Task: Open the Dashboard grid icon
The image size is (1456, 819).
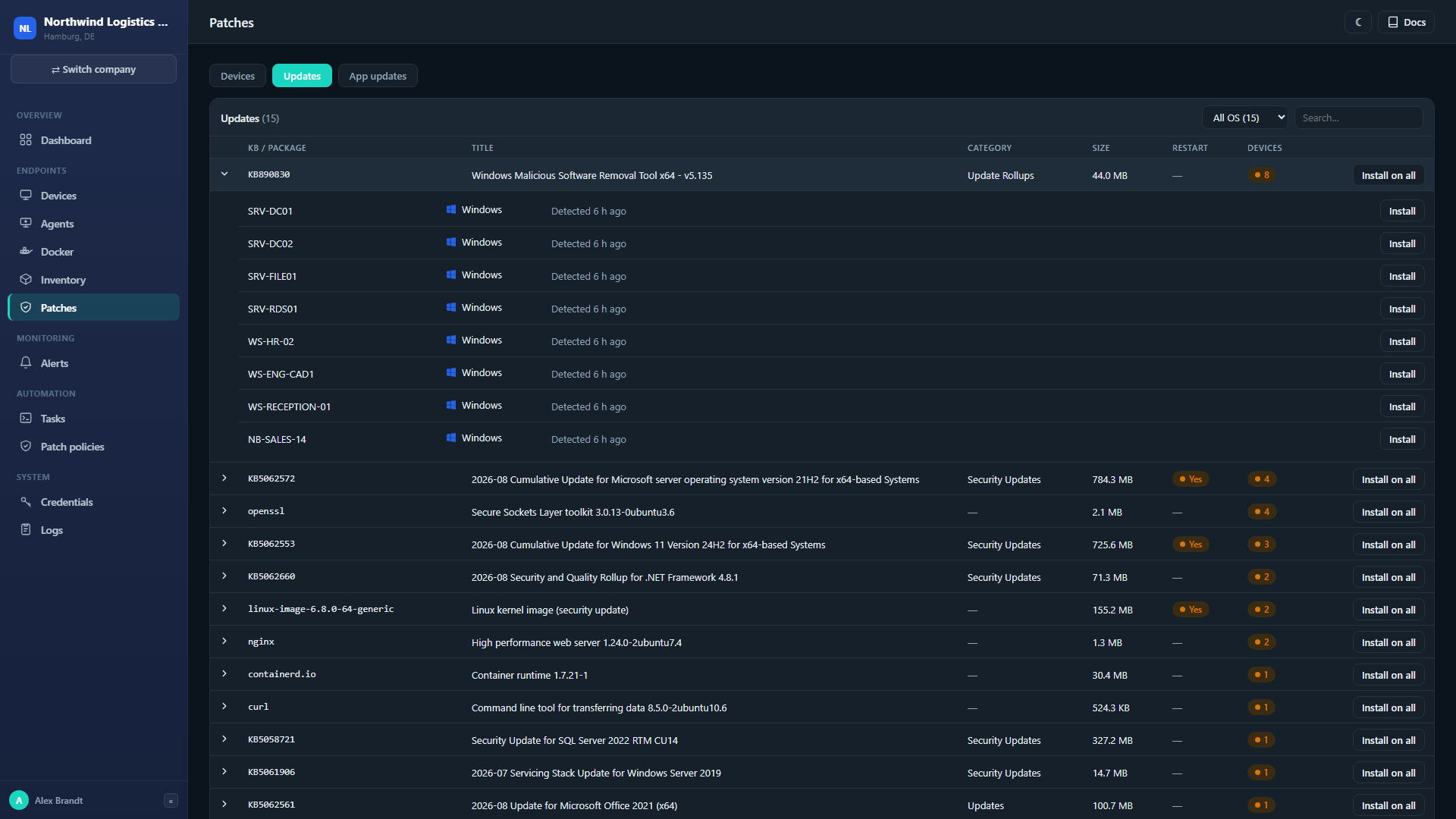Action: [x=26, y=140]
